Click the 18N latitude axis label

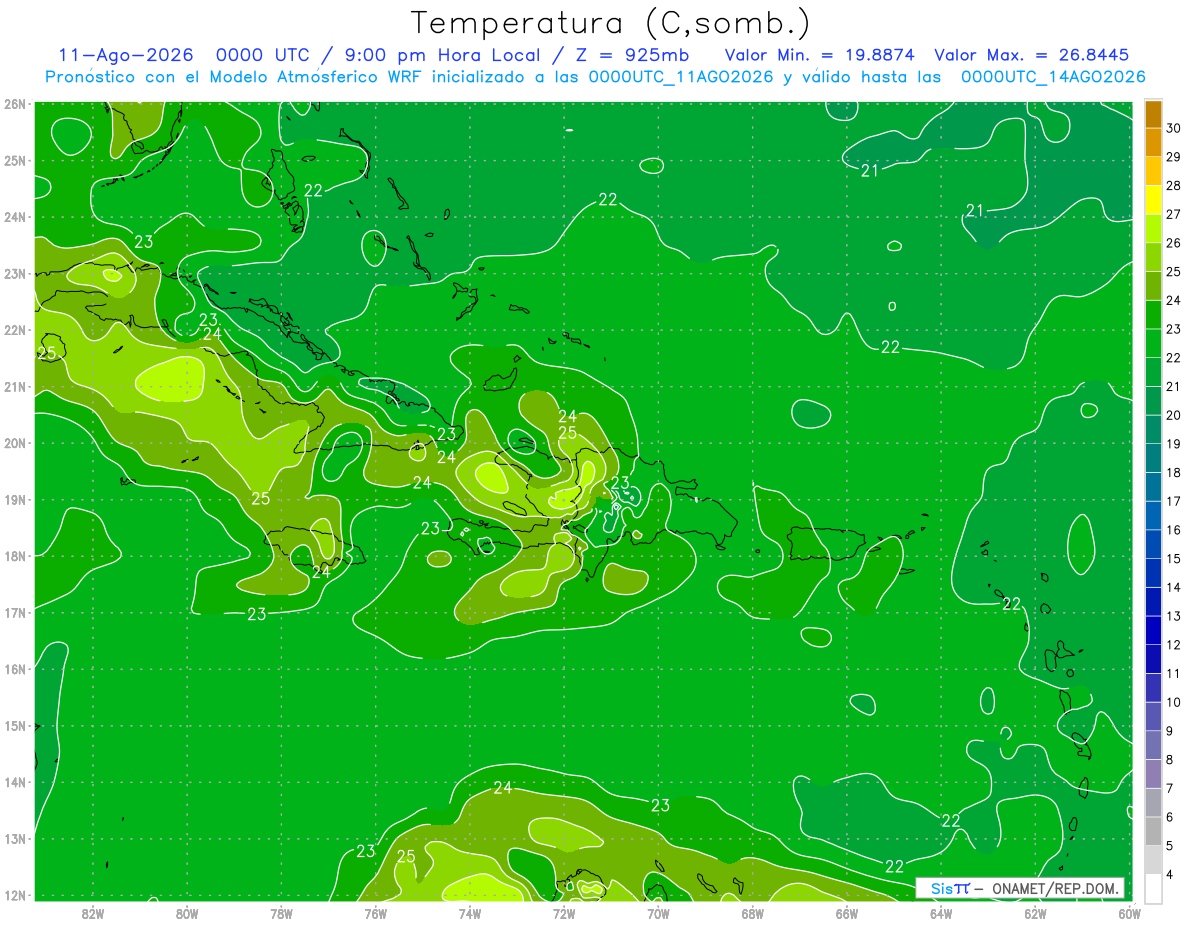[15, 556]
